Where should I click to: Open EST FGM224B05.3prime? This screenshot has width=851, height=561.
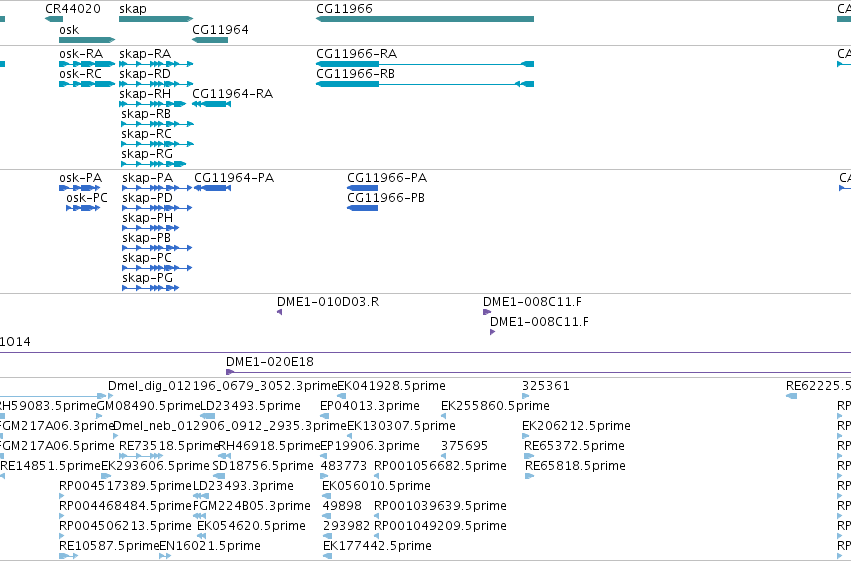(x=252, y=506)
